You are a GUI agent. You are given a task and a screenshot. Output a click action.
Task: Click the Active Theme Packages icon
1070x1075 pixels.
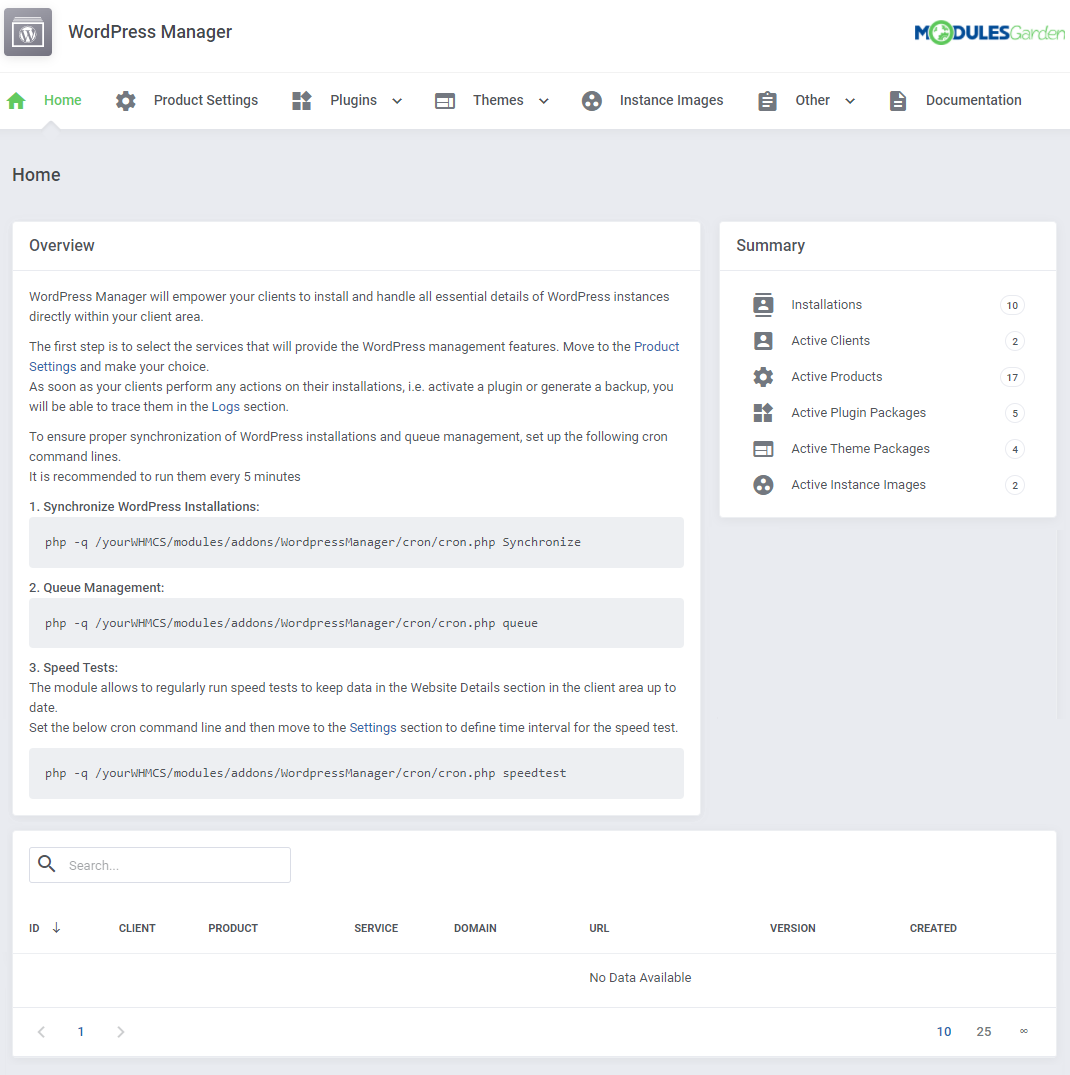click(763, 449)
